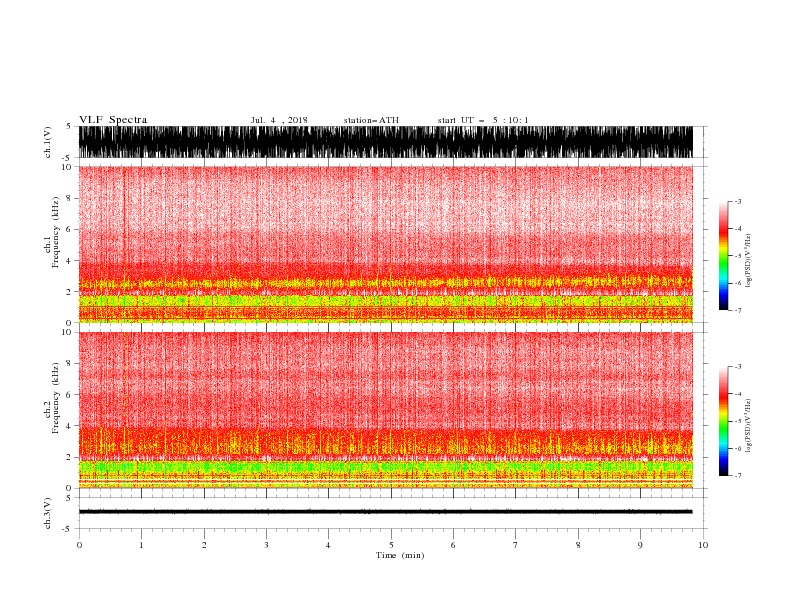Click the ch.2 color bar "log(PSD)(V²/Hz)" label

pos(748,426)
